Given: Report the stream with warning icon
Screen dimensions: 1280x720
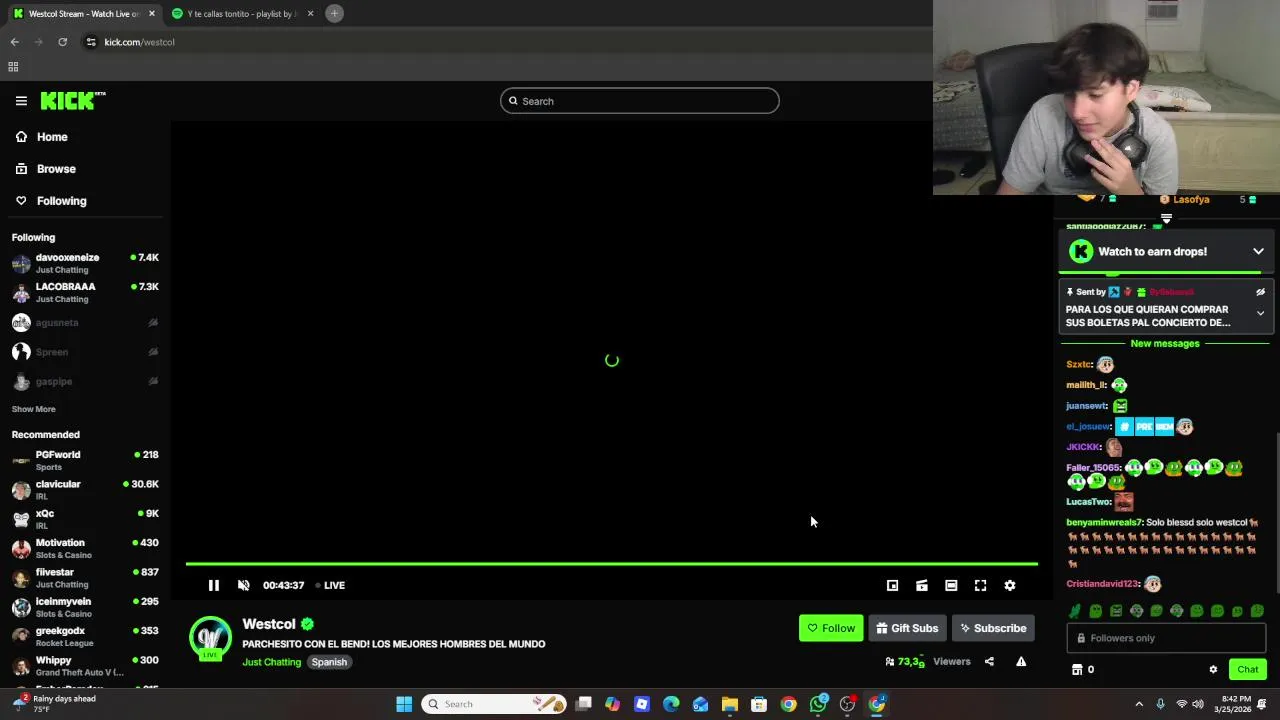Looking at the screenshot, I should point(1021,661).
